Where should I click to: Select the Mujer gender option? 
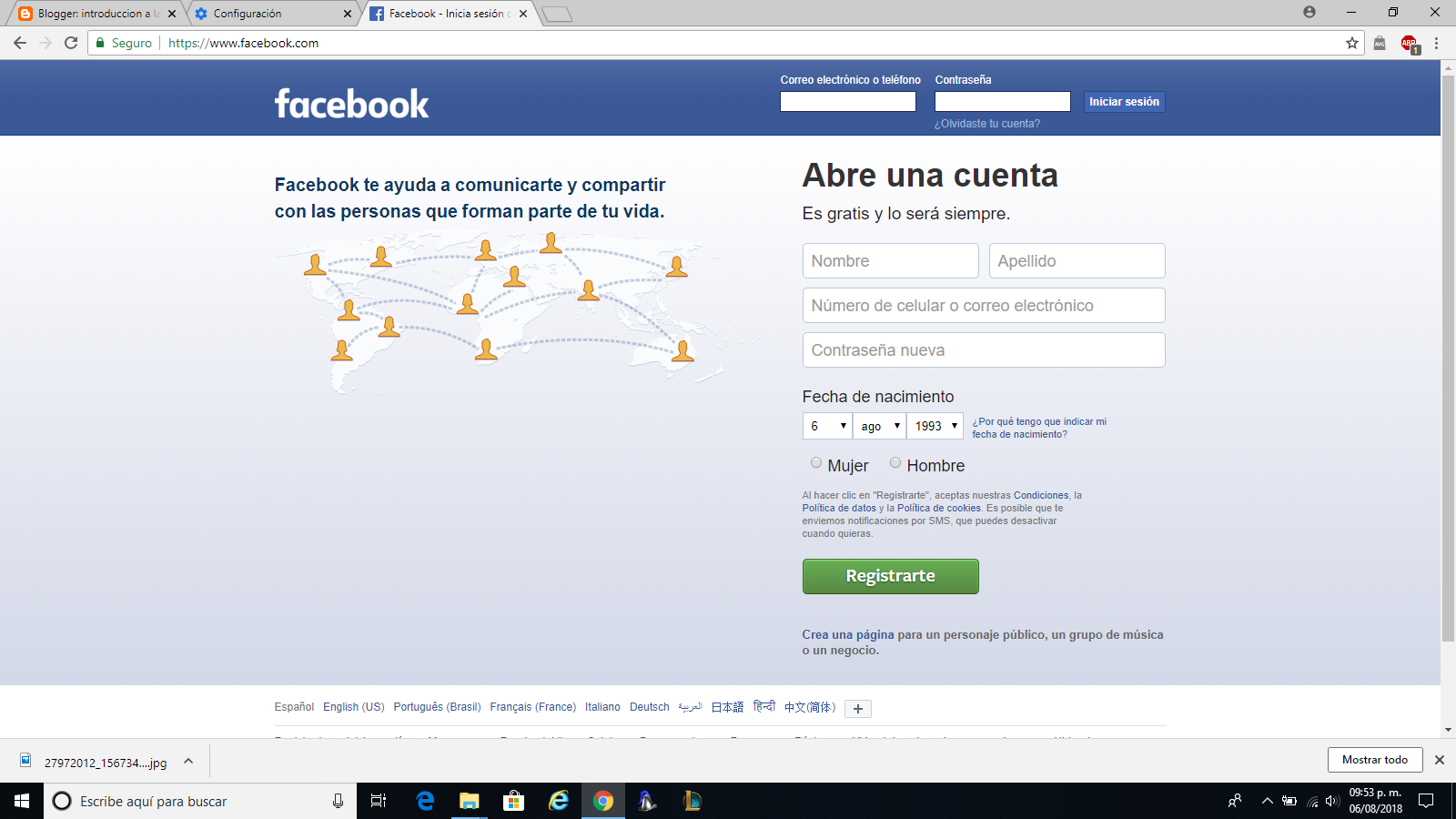816,462
